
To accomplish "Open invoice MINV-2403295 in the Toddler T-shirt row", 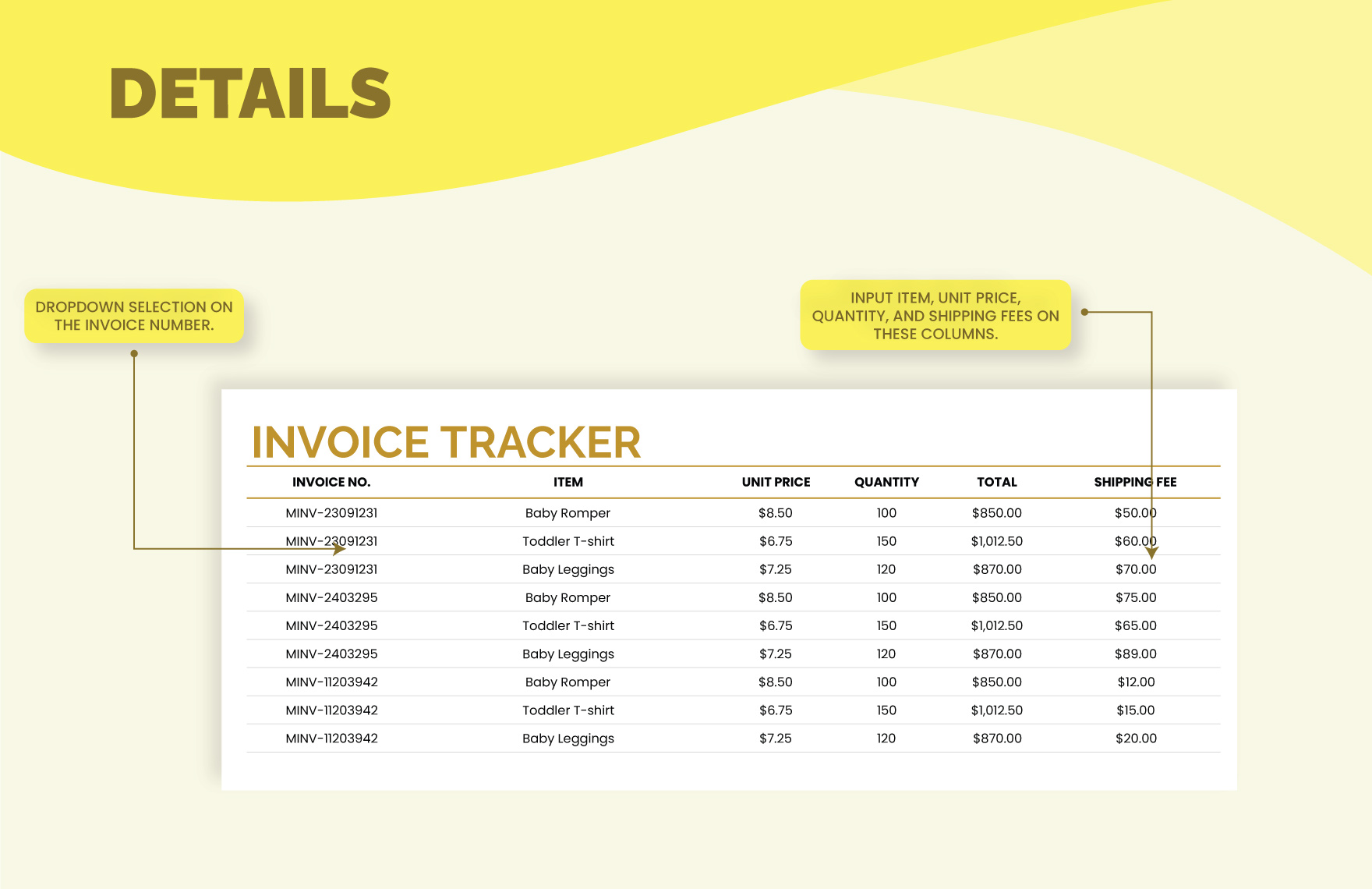I will [x=331, y=625].
